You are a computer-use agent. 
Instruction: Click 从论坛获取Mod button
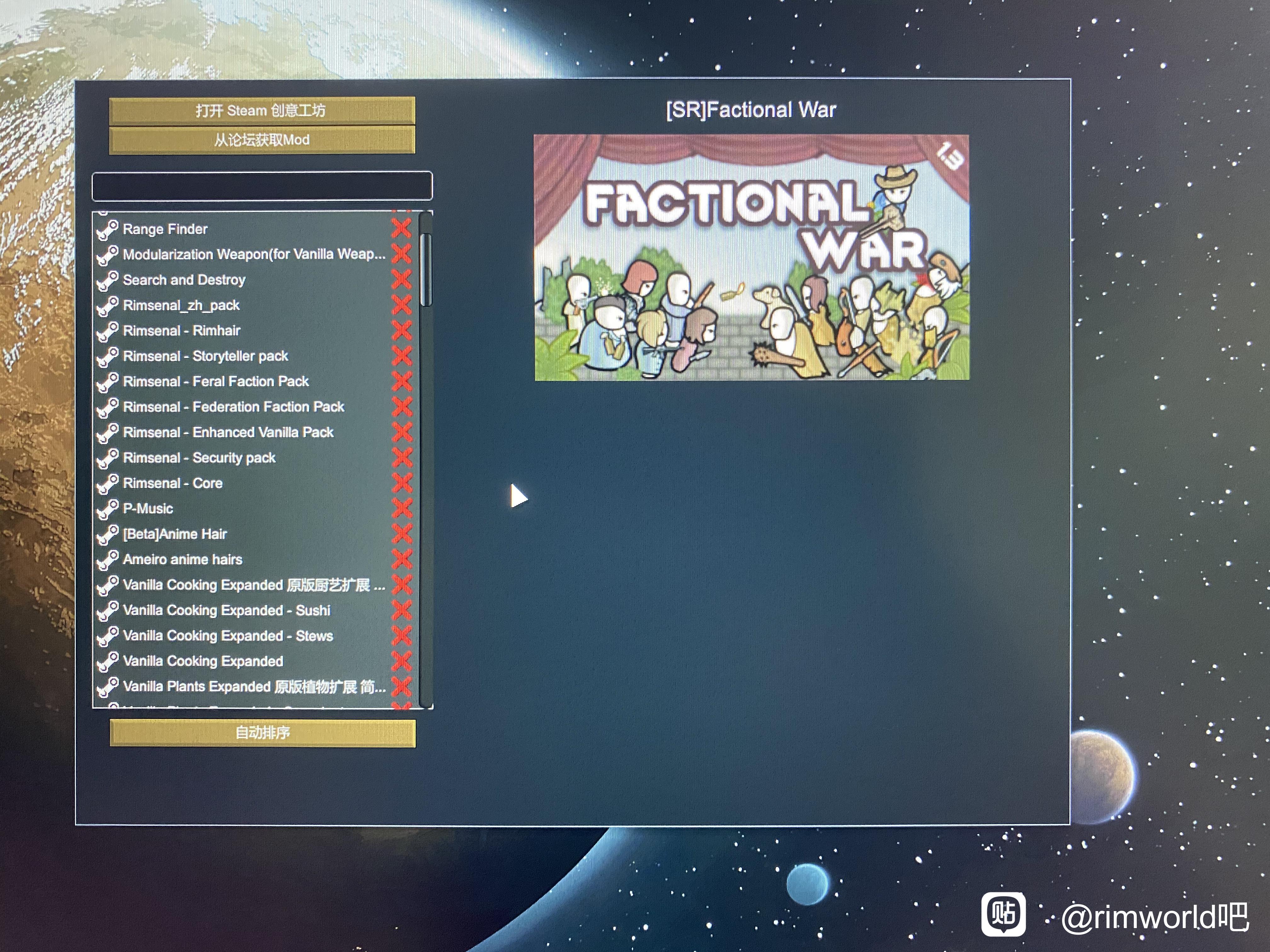pyautogui.click(x=262, y=140)
